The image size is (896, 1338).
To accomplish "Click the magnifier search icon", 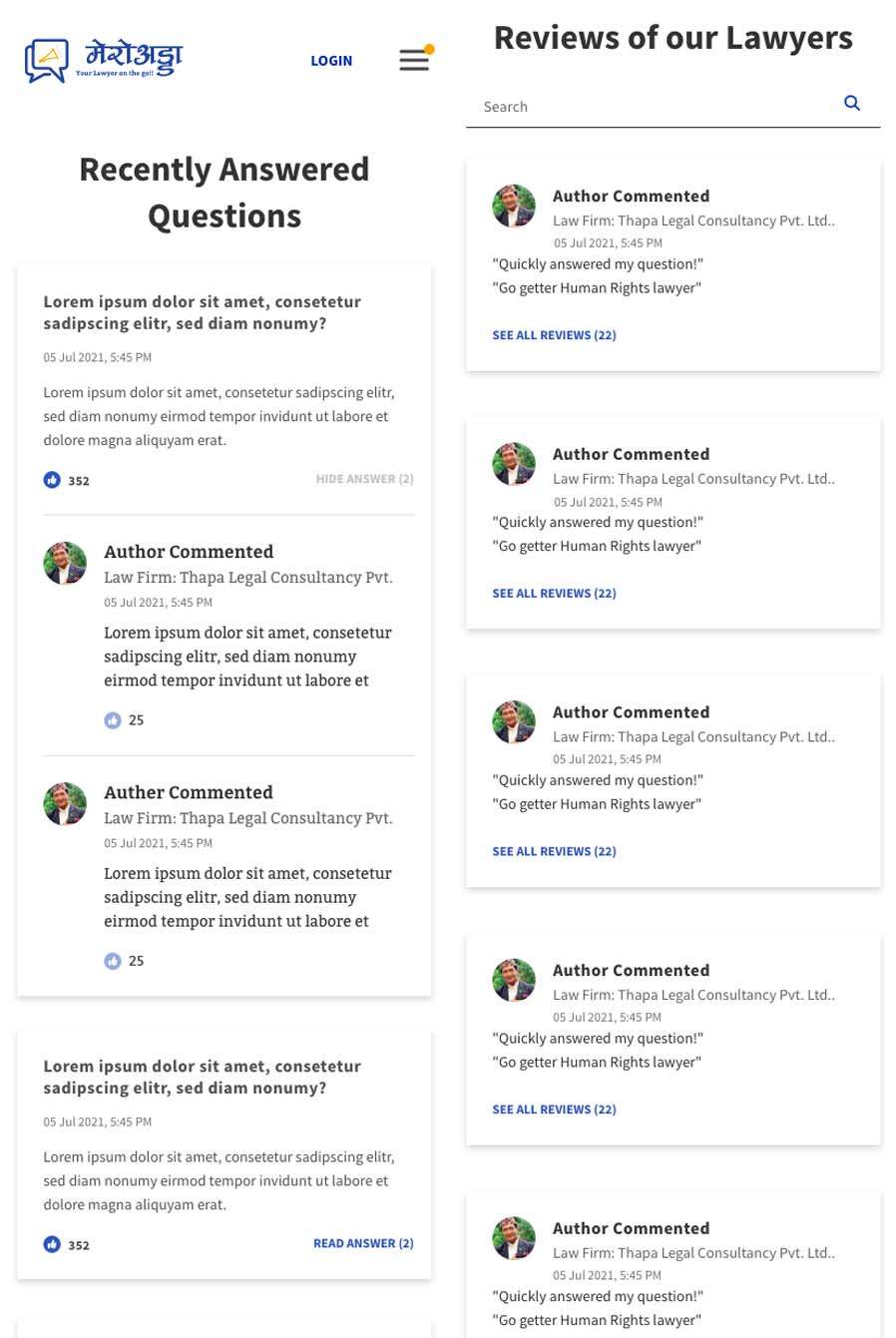I will pos(852,103).
